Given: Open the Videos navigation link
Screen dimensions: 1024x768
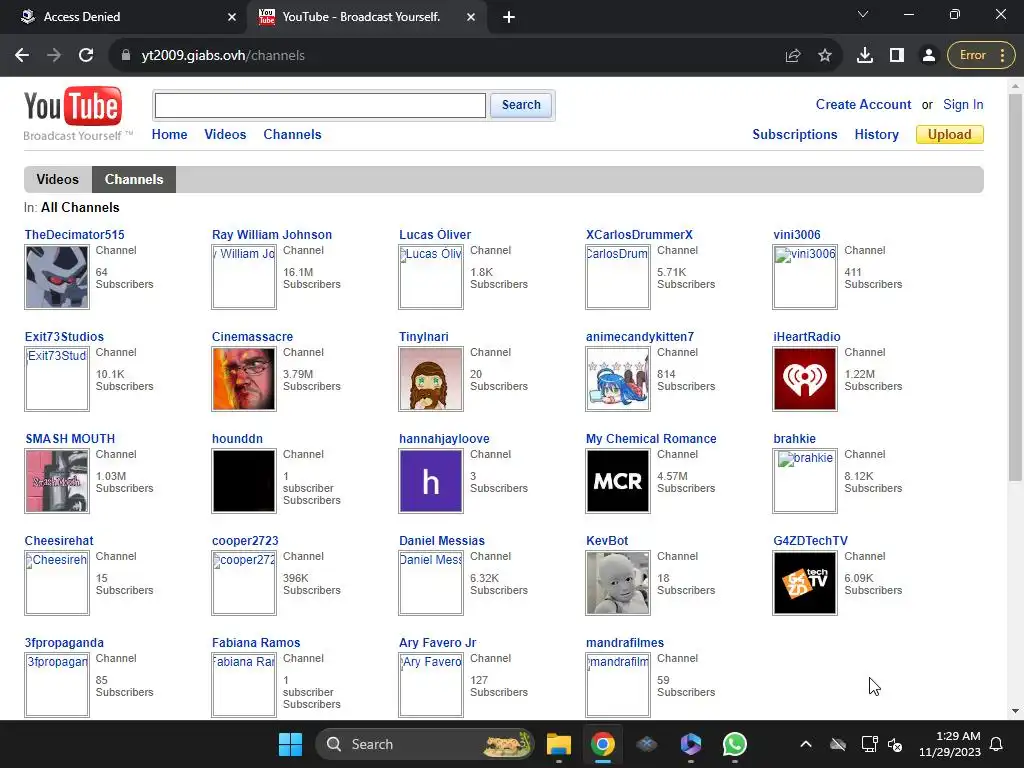Looking at the screenshot, I should point(225,135).
